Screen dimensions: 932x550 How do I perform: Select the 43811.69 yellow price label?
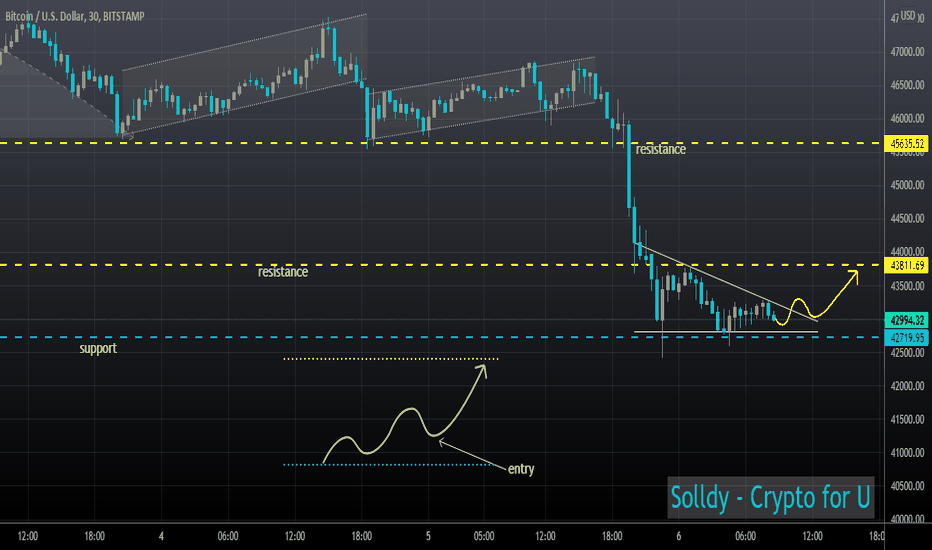click(906, 265)
